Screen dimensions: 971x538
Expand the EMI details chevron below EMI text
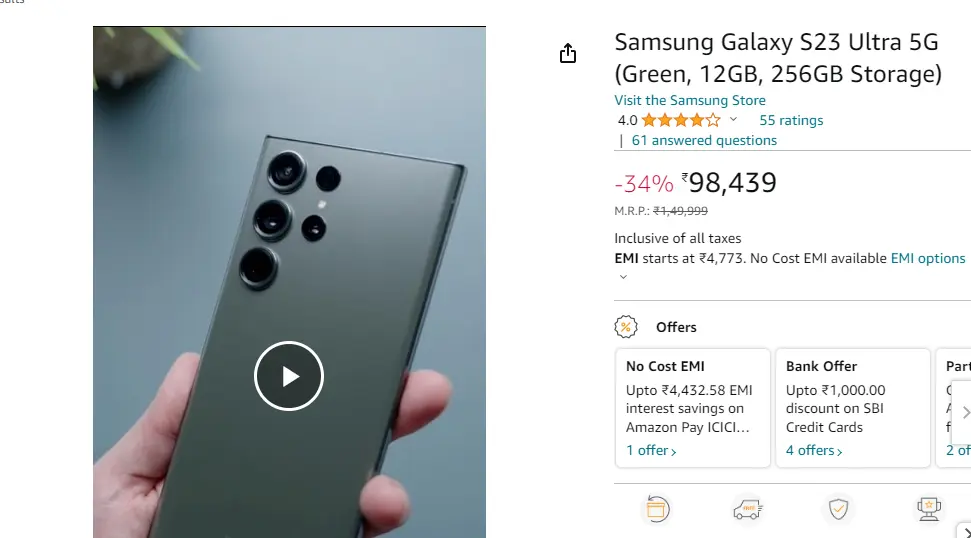tap(624, 277)
